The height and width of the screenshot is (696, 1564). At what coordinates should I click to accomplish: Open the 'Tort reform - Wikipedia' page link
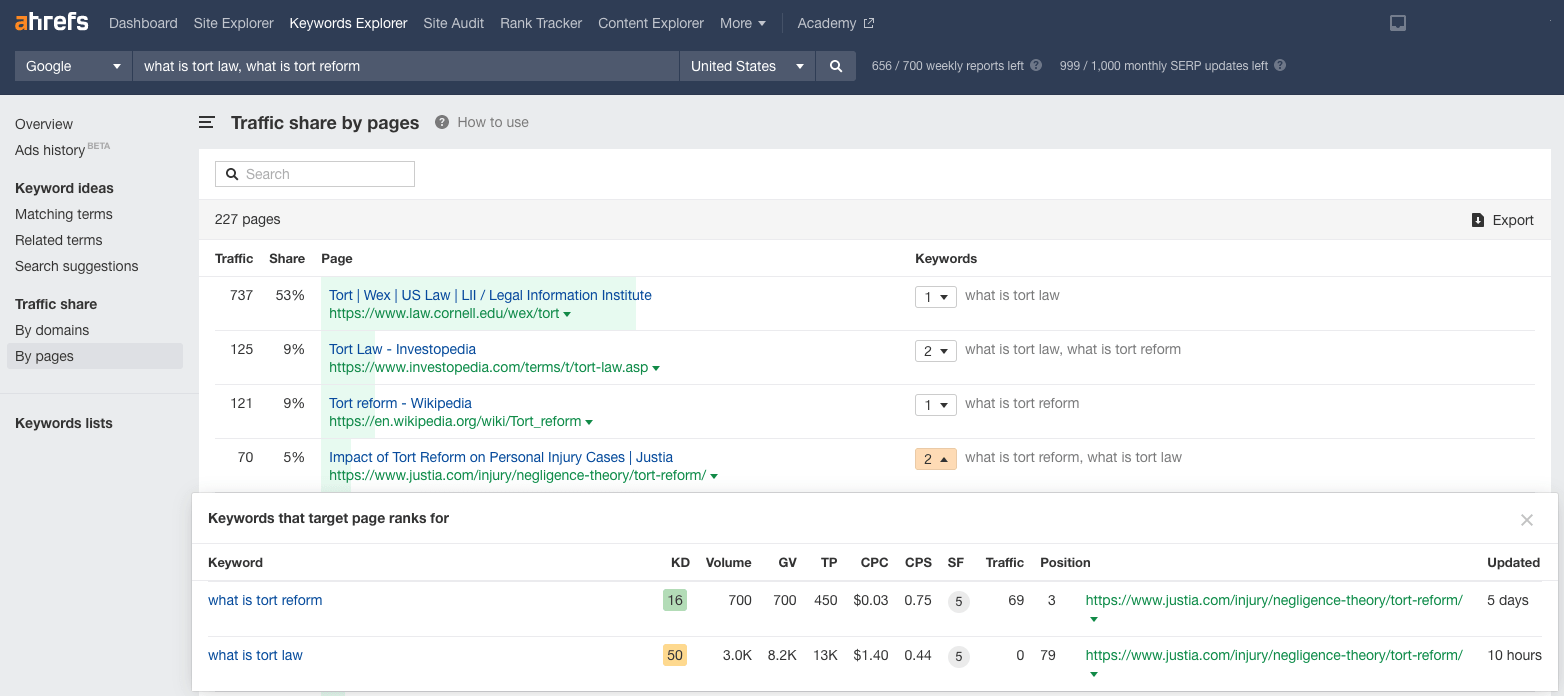pos(400,403)
